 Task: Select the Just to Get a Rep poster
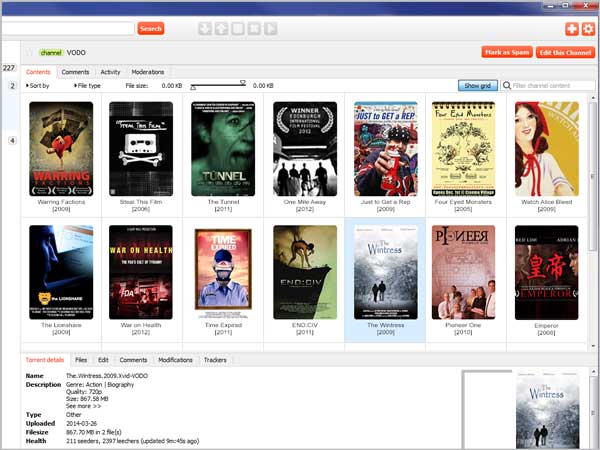[386, 149]
